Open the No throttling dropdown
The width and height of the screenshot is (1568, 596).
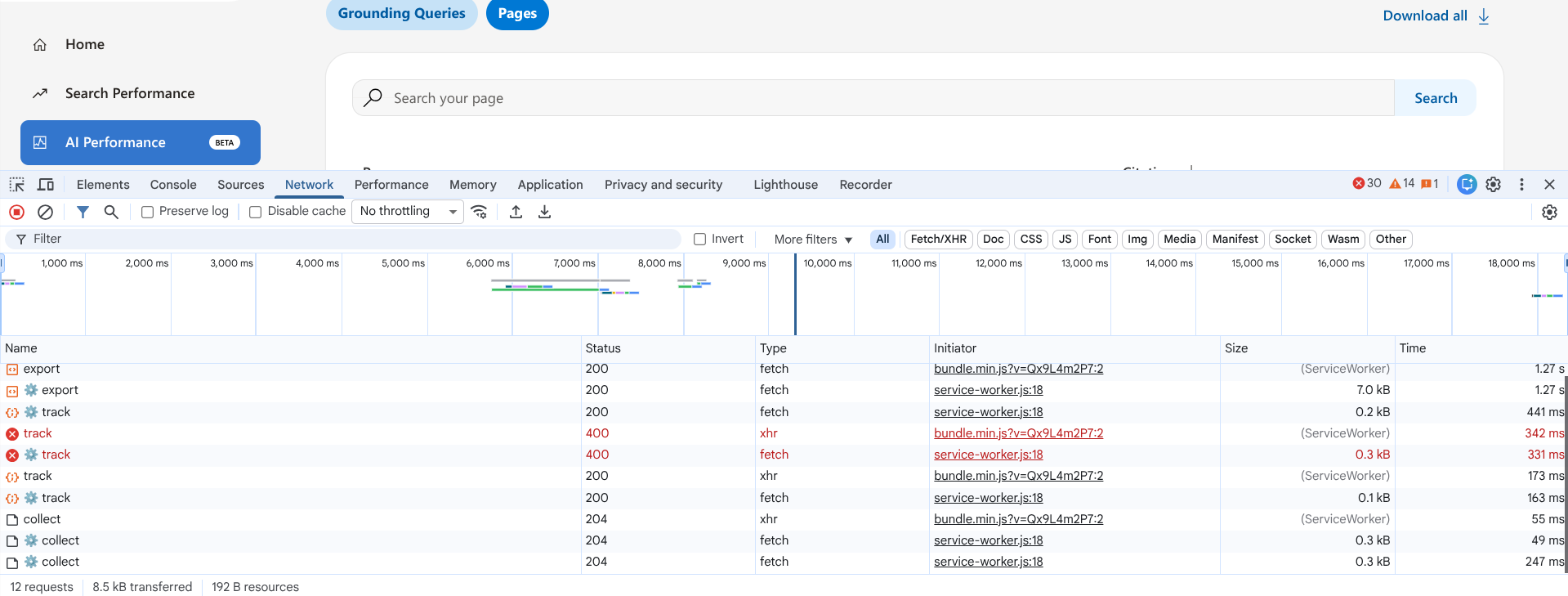coord(407,212)
